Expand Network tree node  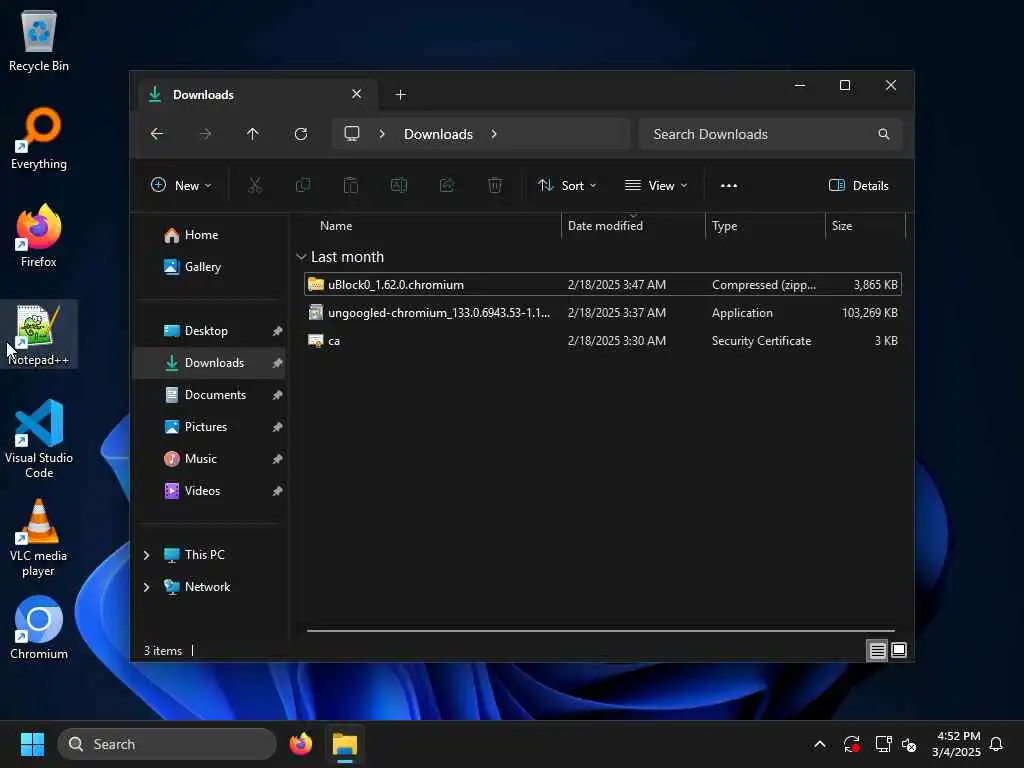click(146, 587)
